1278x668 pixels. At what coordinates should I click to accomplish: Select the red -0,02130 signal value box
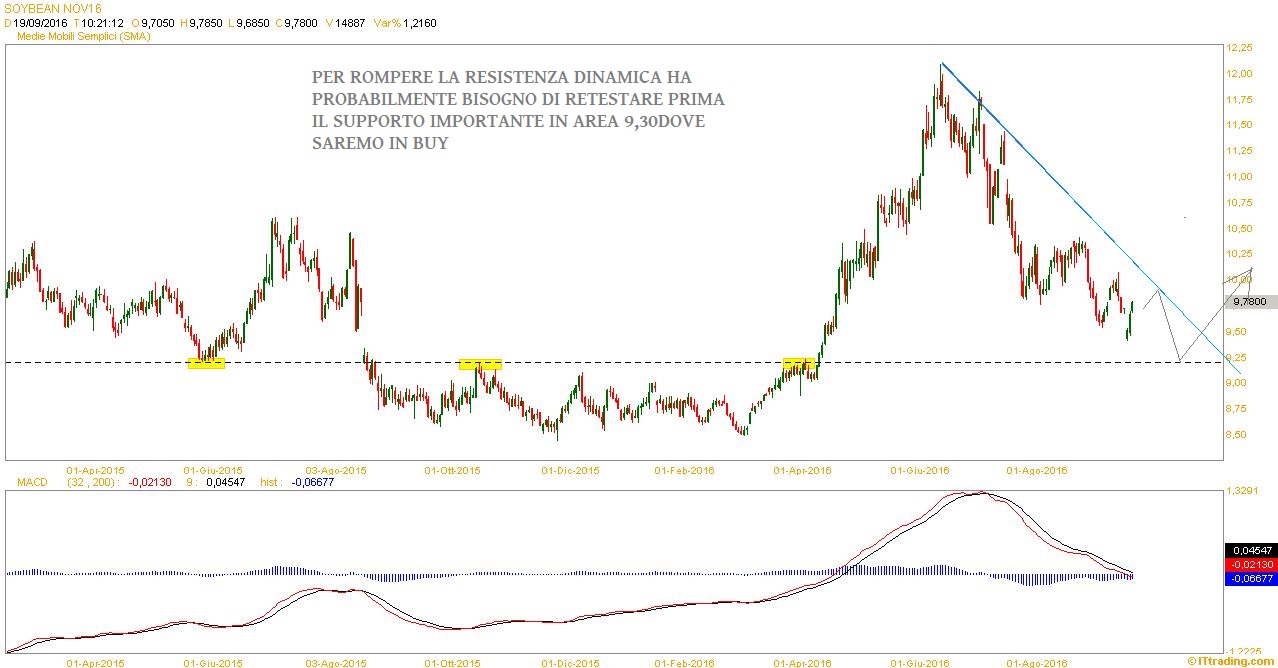click(1250, 564)
